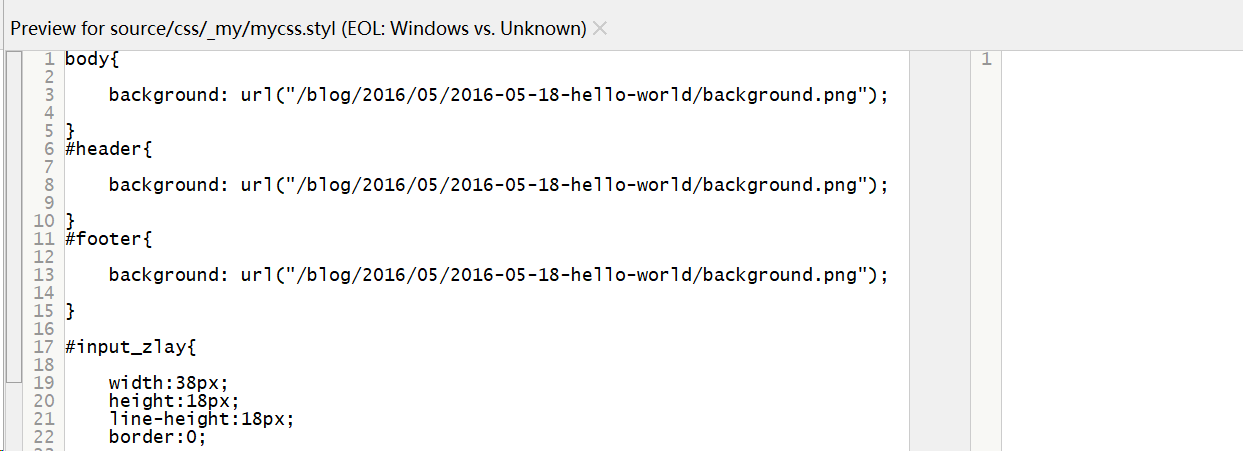Click the border:0; declaration
This screenshot has width=1243, height=451.
pyautogui.click(x=158, y=437)
